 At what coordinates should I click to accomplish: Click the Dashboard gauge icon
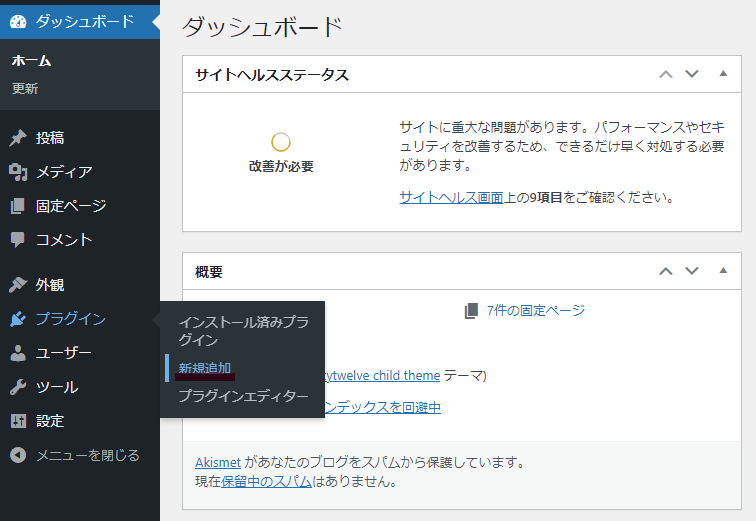[18, 20]
